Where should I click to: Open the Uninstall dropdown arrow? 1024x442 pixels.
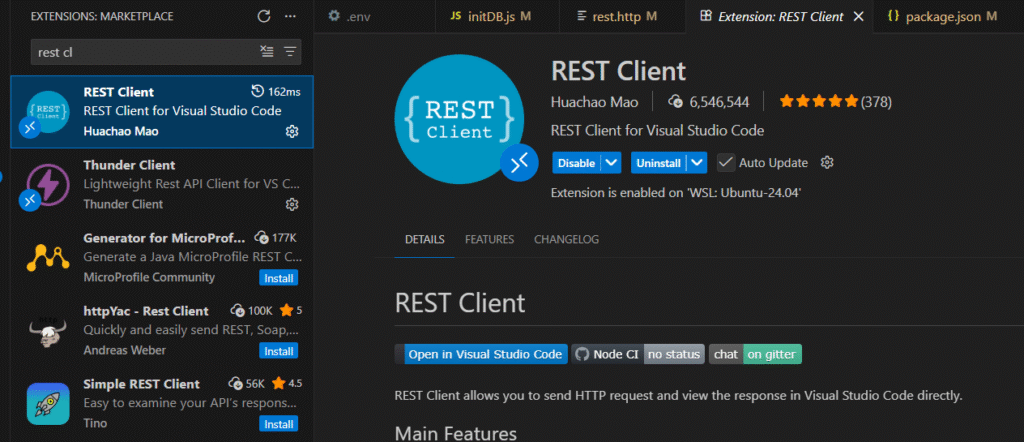click(697, 163)
